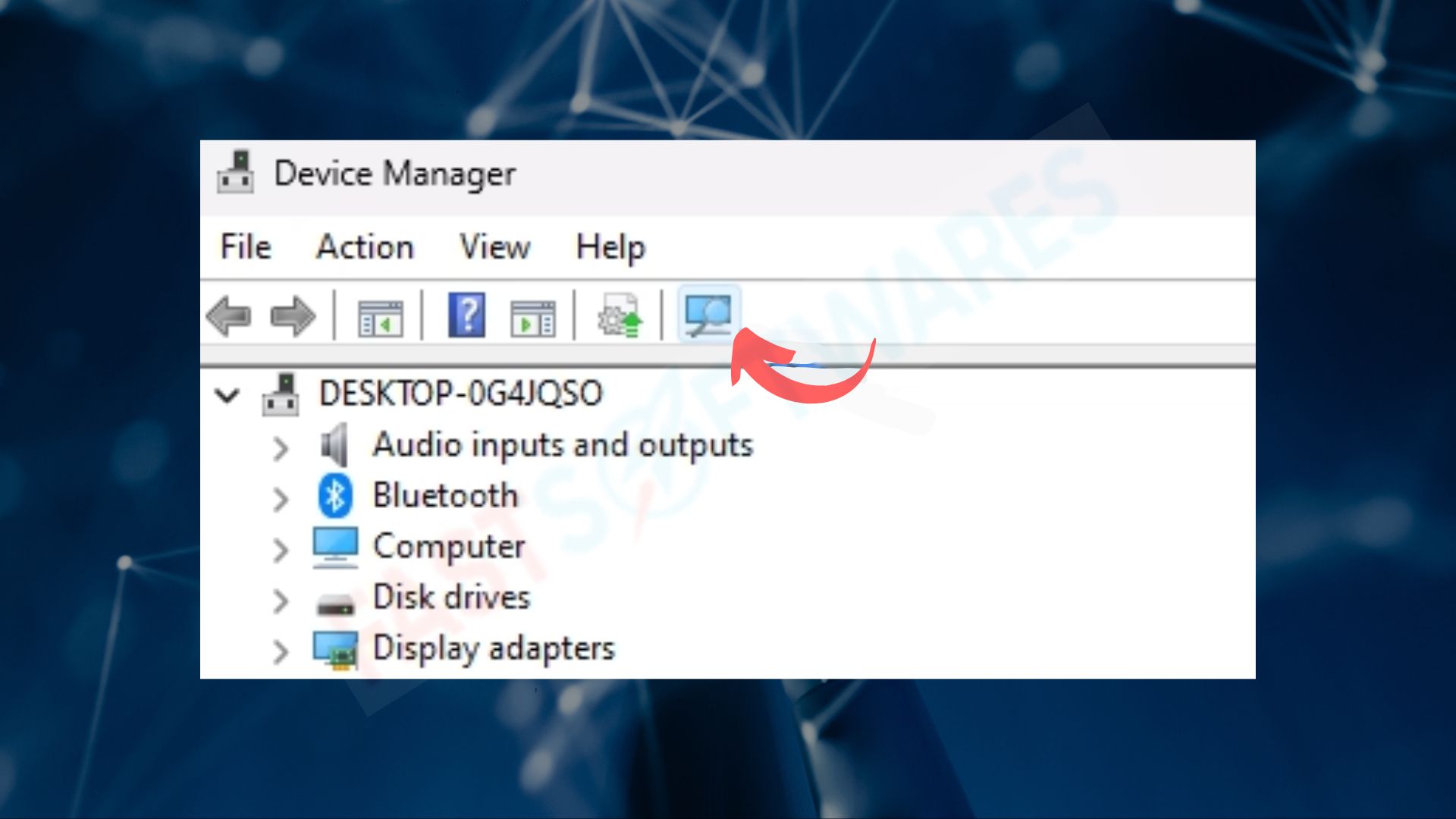Click the Back arrow in toolbar
Viewport: 1456px width, 819px height.
[x=228, y=316]
